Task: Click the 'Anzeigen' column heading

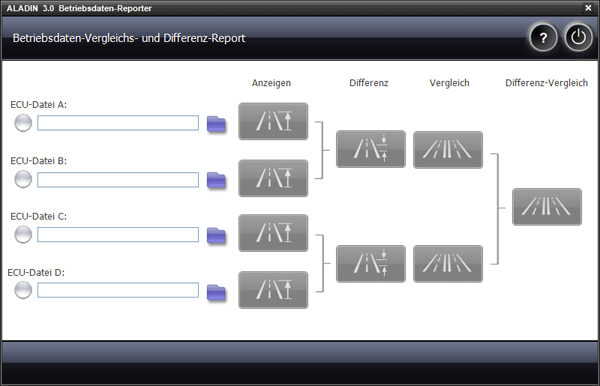Action: pyautogui.click(x=271, y=83)
